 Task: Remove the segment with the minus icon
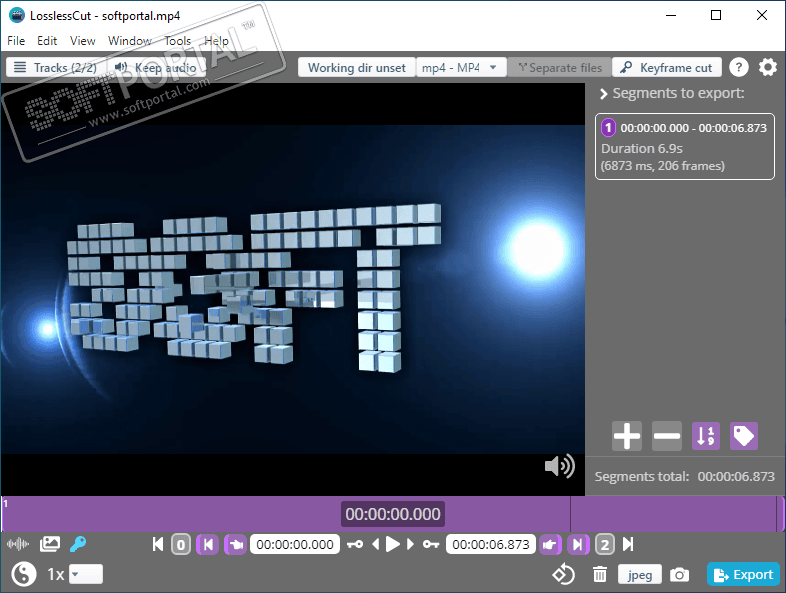click(667, 436)
